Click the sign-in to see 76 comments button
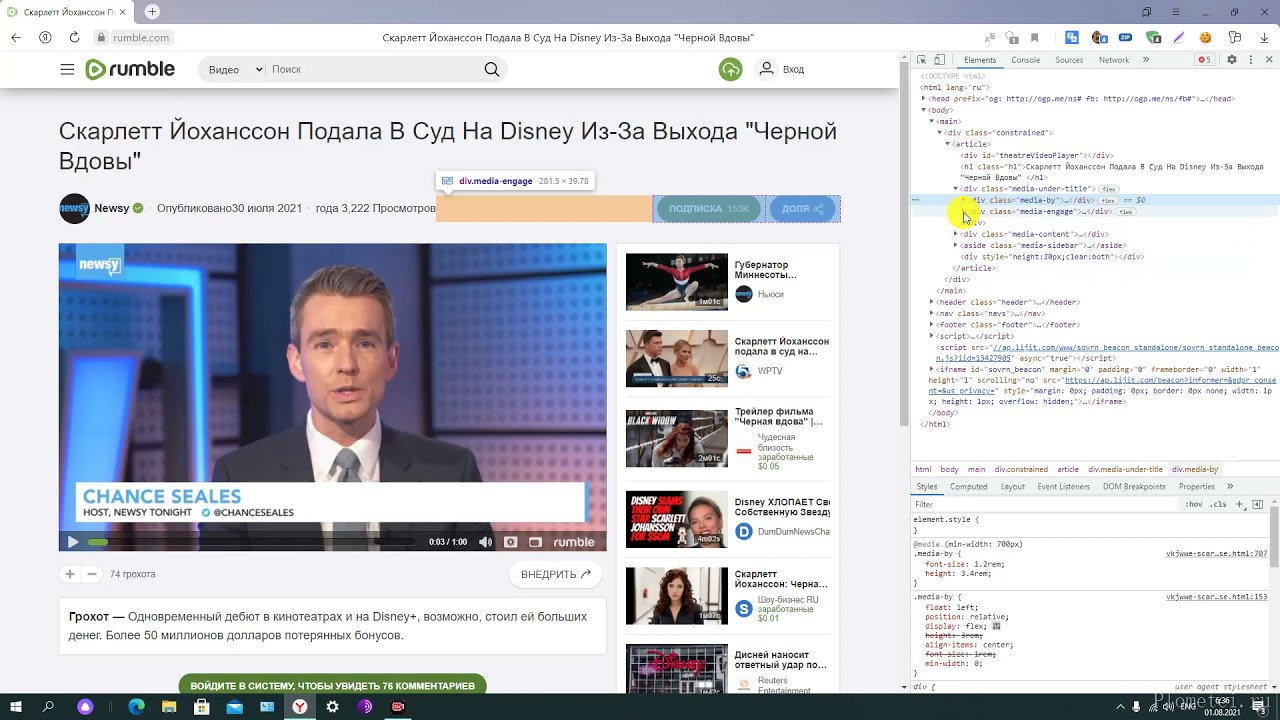 pos(332,686)
